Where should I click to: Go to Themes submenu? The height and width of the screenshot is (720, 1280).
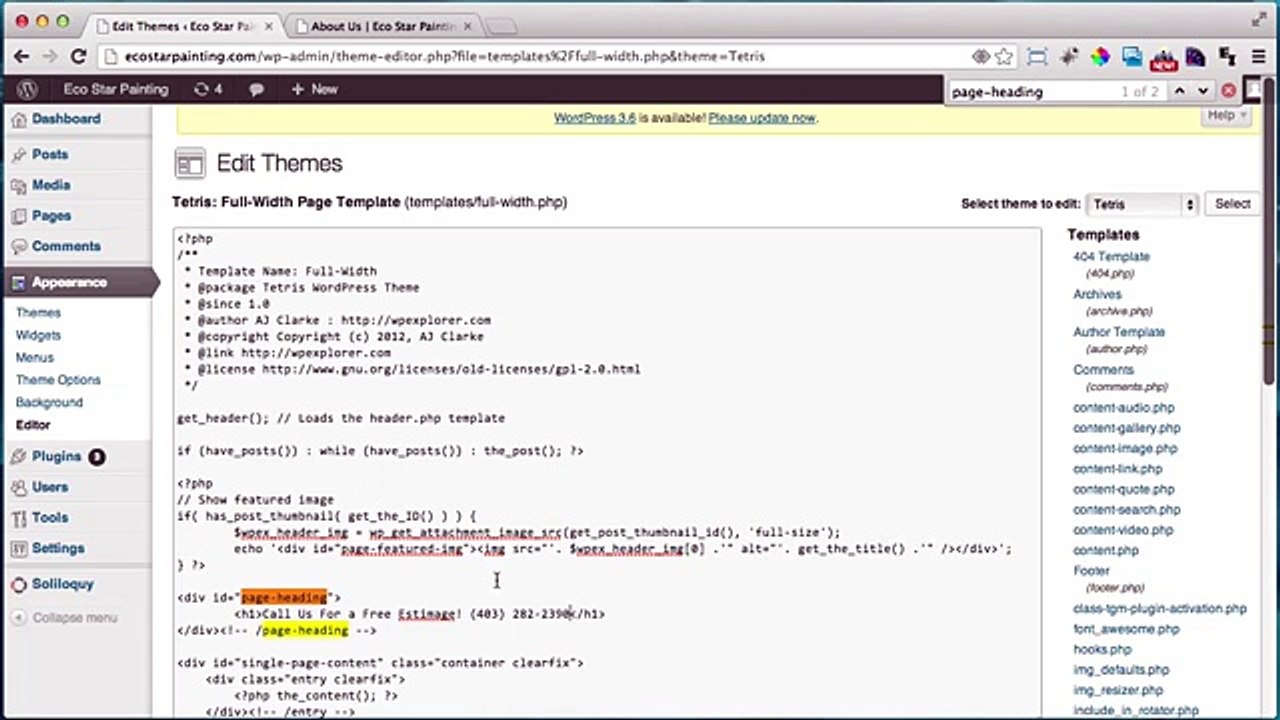click(x=38, y=313)
